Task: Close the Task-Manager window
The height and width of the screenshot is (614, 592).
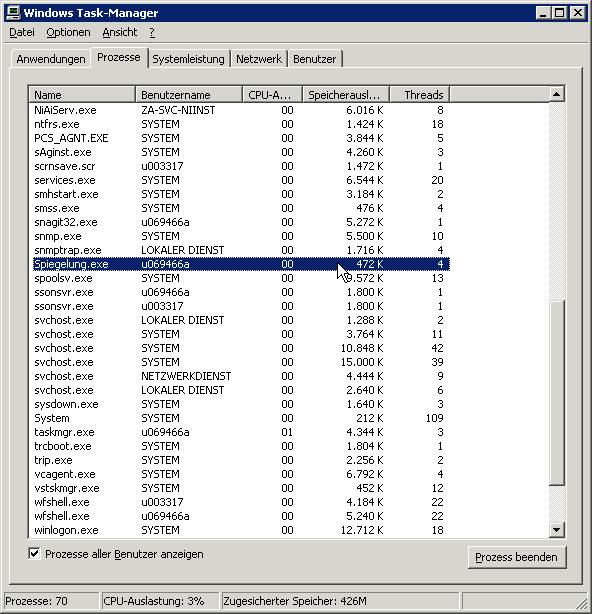Action: [x=578, y=13]
